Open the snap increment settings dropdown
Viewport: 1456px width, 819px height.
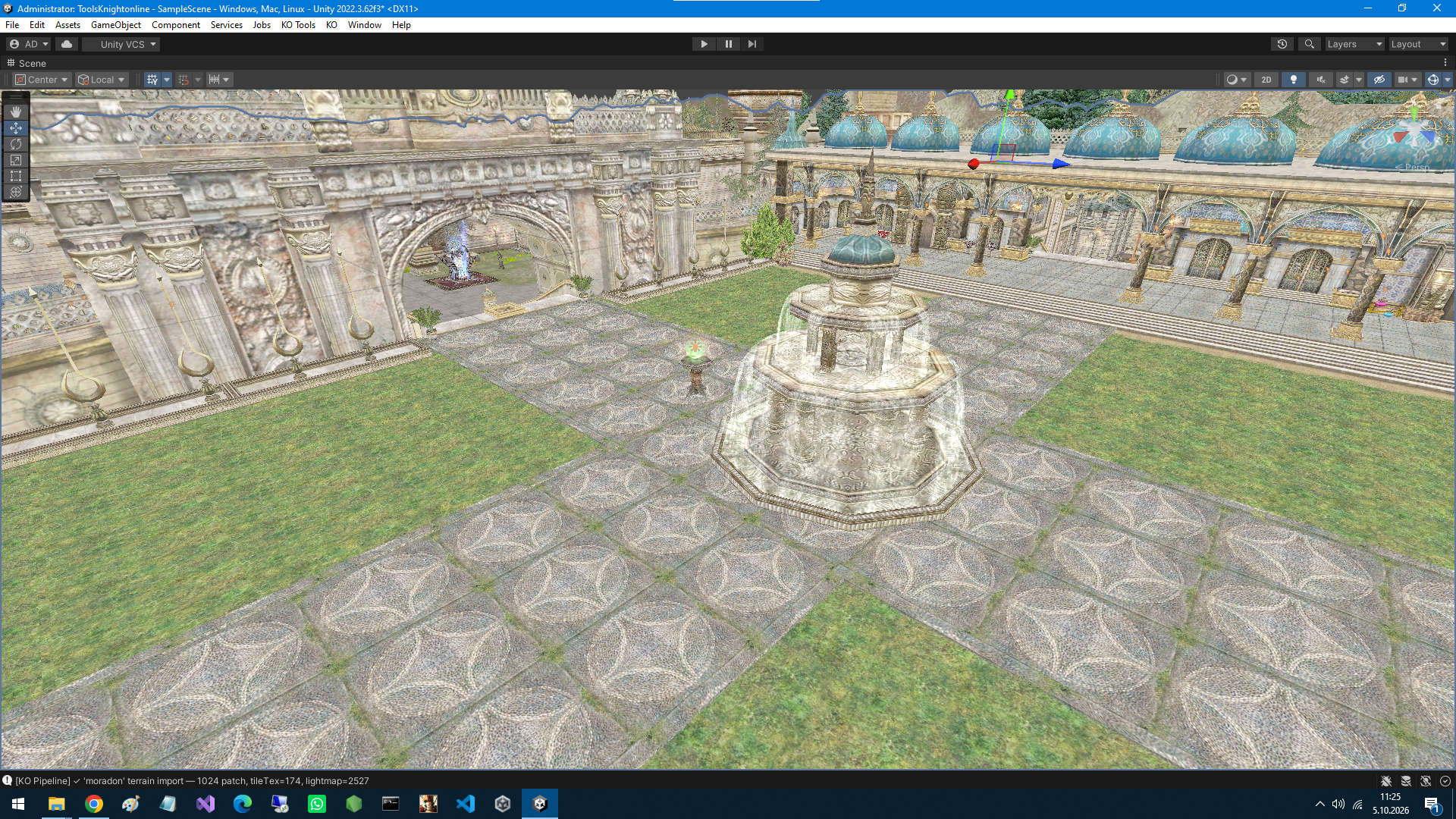point(219,80)
